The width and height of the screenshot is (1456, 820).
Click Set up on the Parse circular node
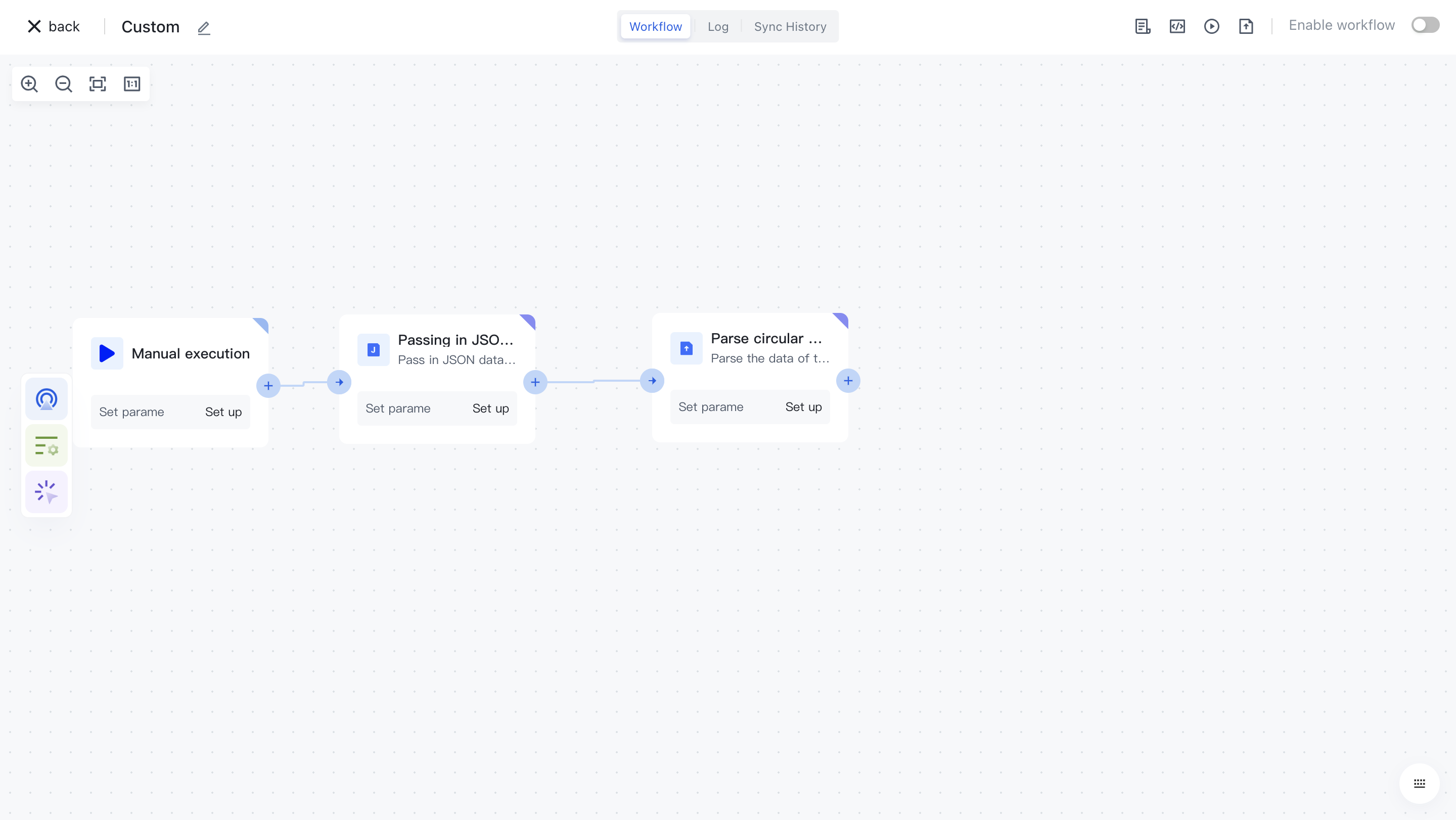pos(803,406)
